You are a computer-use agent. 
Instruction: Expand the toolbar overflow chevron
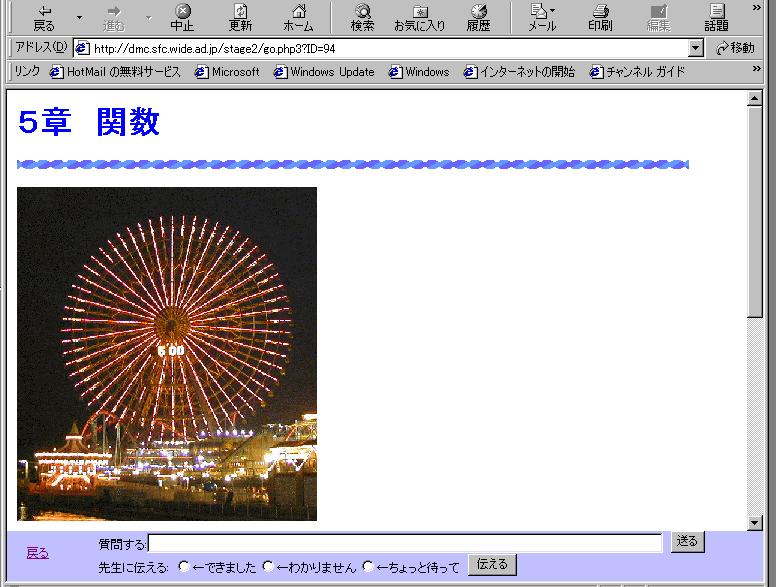point(757,7)
